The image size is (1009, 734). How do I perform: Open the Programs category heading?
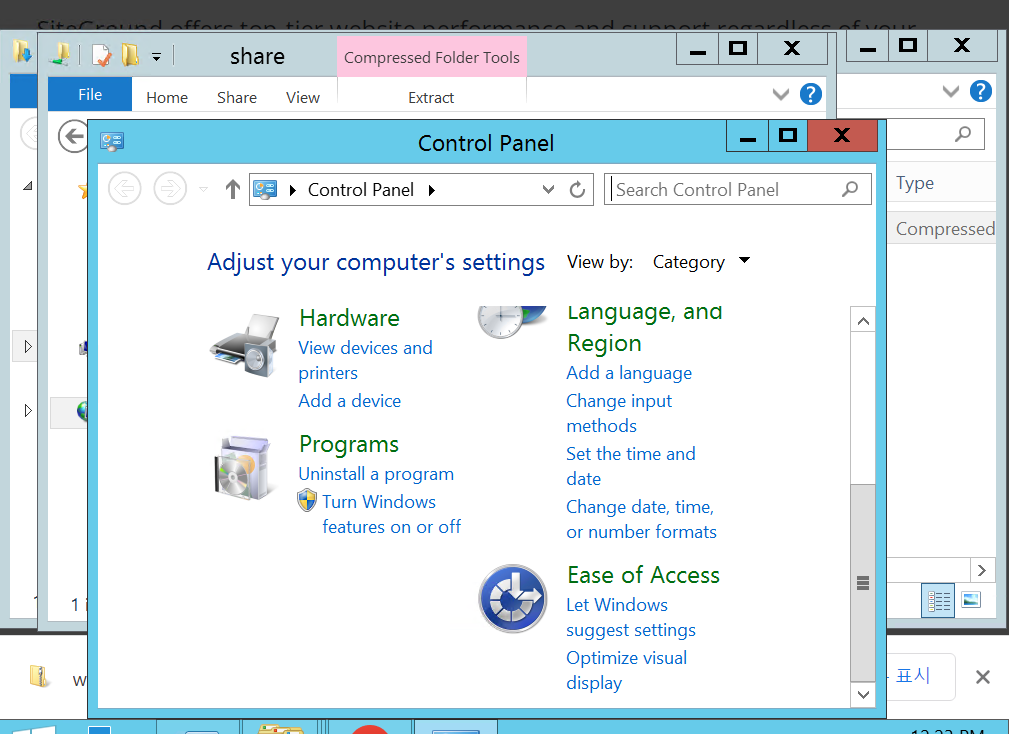pyautogui.click(x=349, y=445)
